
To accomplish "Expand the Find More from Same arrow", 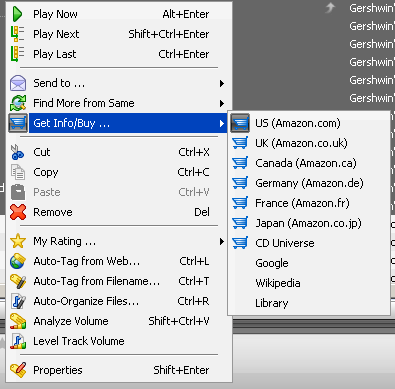I will [222, 103].
